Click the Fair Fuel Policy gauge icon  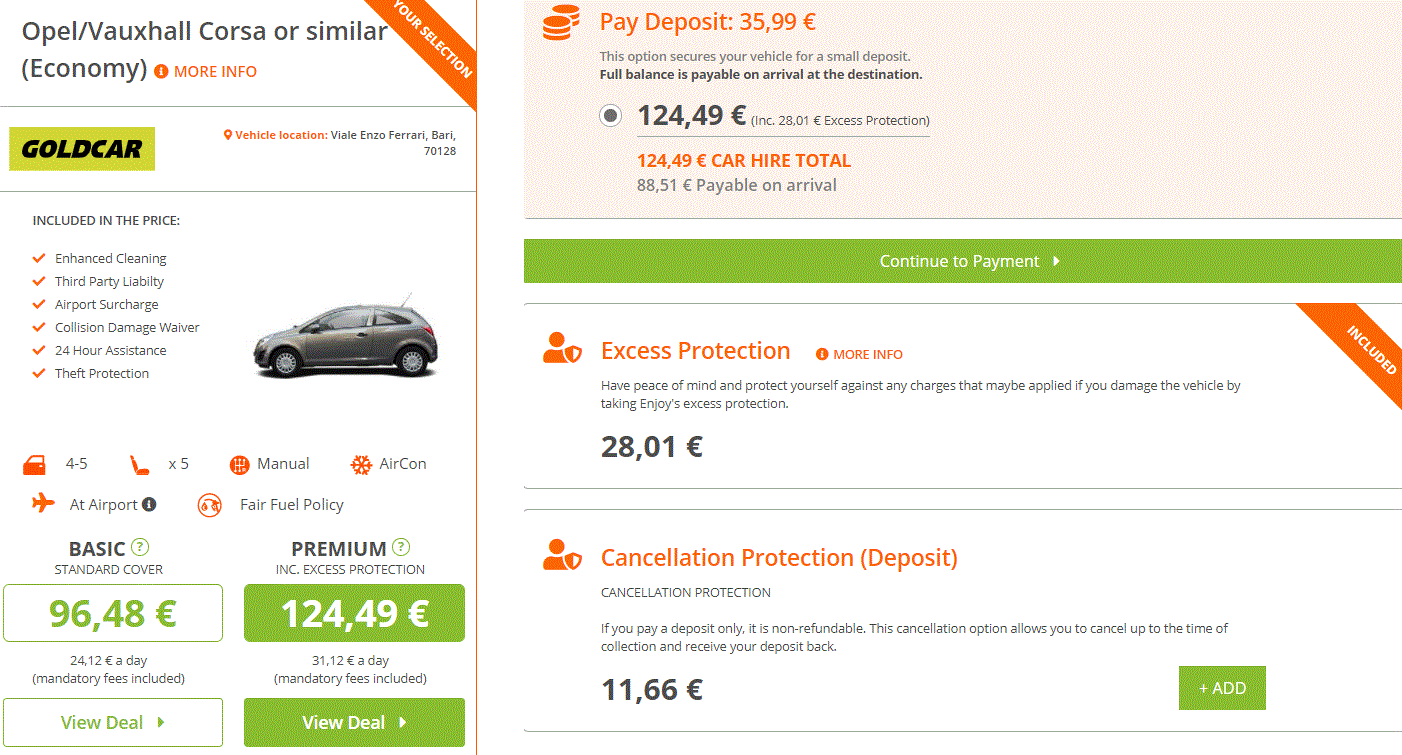[210, 504]
